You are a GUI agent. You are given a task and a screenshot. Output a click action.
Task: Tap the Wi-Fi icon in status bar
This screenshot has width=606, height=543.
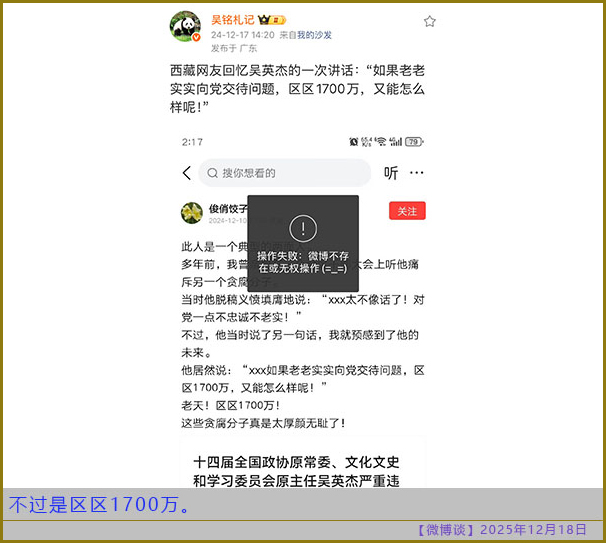pos(381,142)
